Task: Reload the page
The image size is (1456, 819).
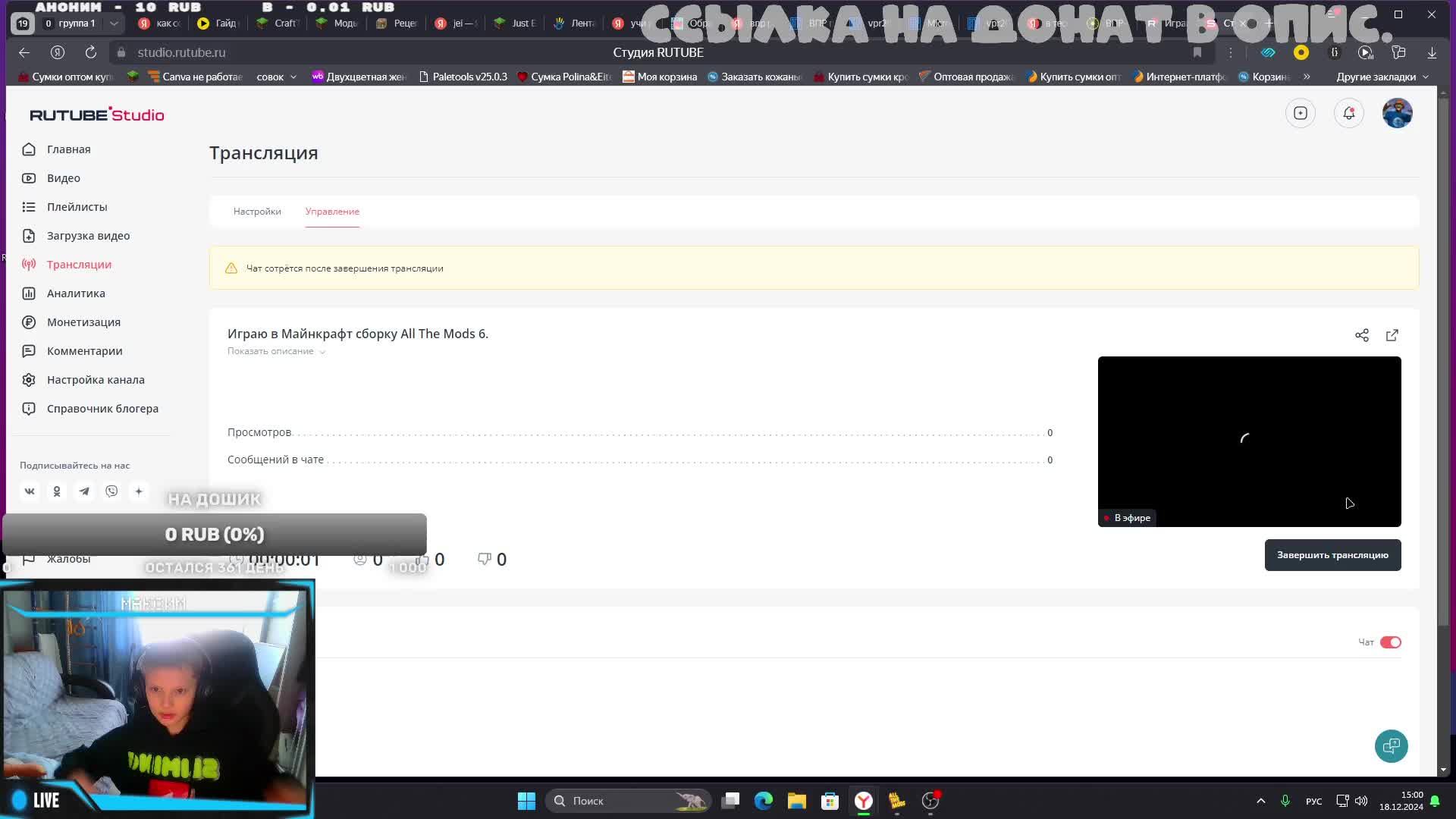Action: coord(91,52)
